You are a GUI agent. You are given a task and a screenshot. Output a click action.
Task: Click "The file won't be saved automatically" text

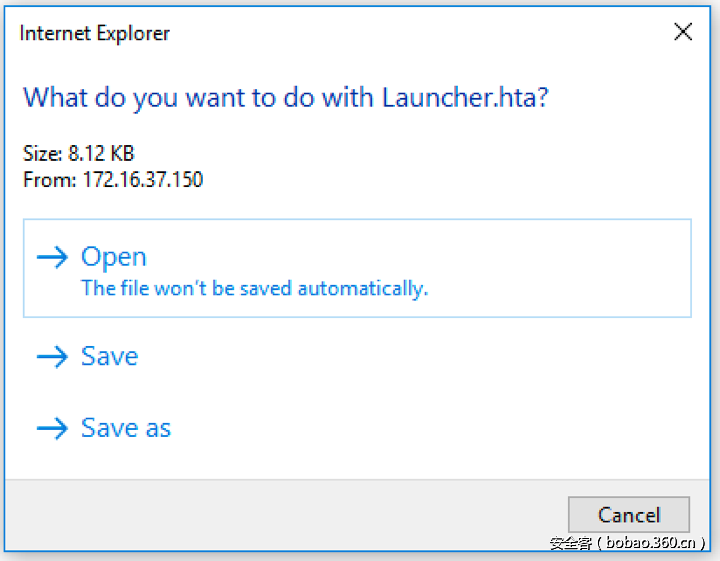point(254,289)
